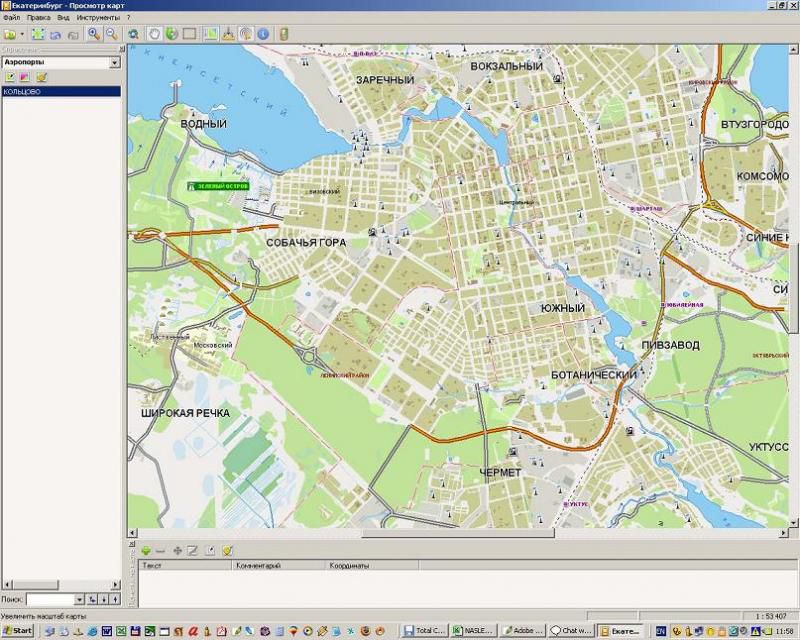Select the zoom out magnifier tool

point(110,34)
